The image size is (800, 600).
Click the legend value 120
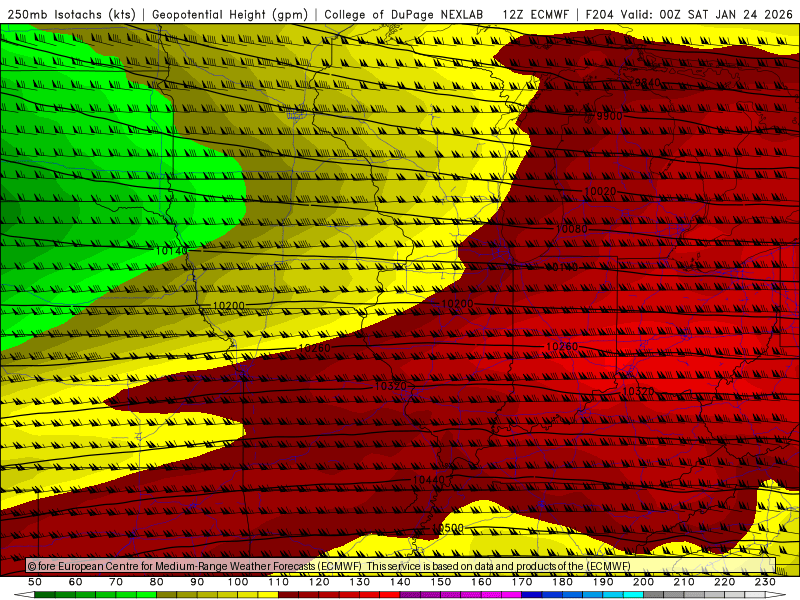(x=319, y=582)
